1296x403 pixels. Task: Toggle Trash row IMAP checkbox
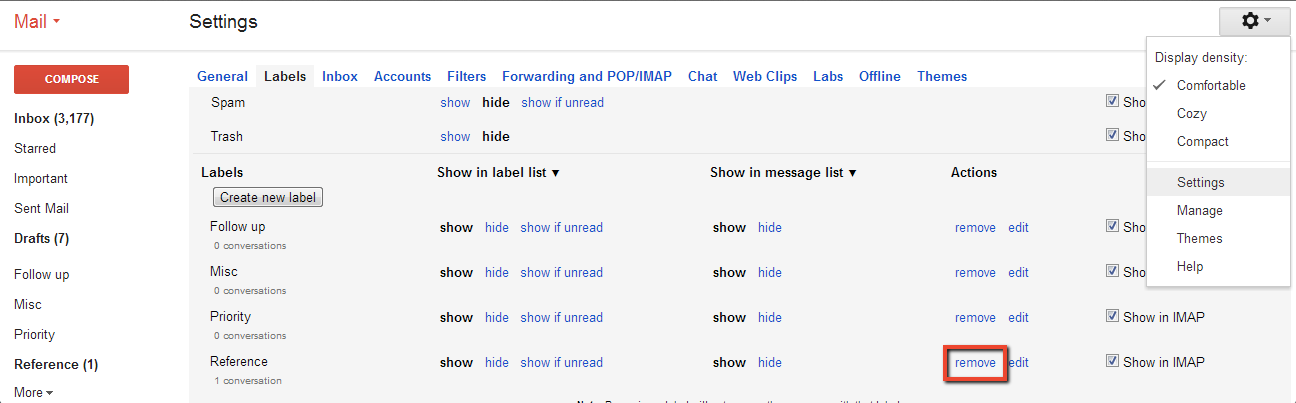[1112, 135]
